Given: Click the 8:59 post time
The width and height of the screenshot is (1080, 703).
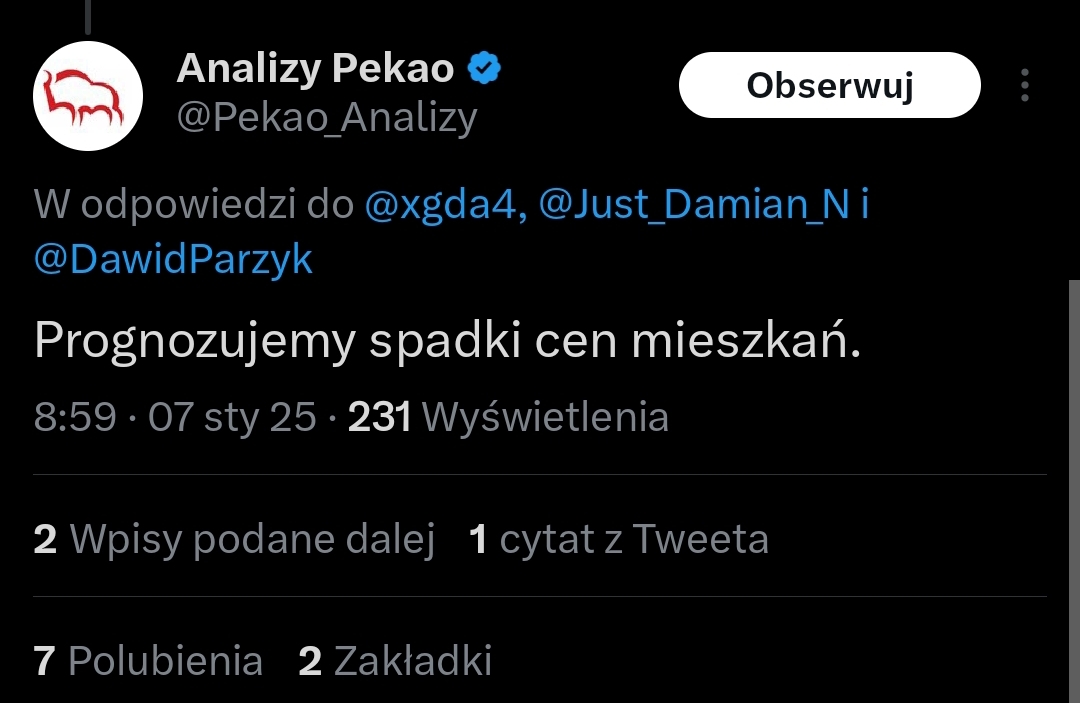Looking at the screenshot, I should click(75, 416).
